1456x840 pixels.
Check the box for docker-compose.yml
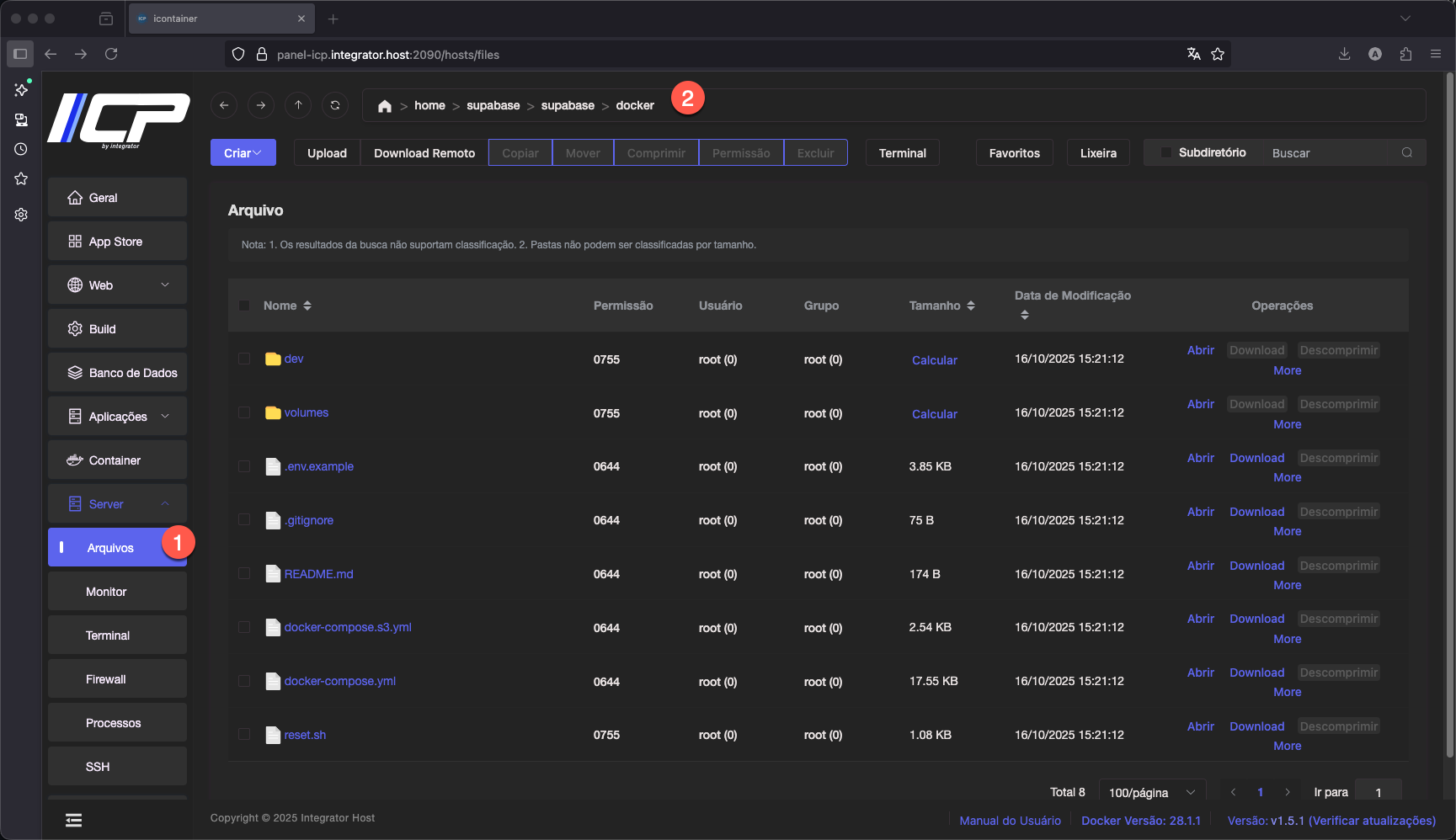pyautogui.click(x=244, y=681)
